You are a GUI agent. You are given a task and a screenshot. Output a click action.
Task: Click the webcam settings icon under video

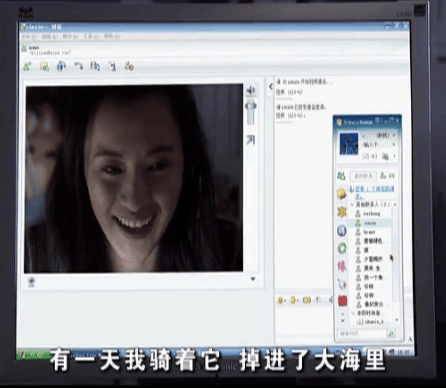(x=32, y=282)
